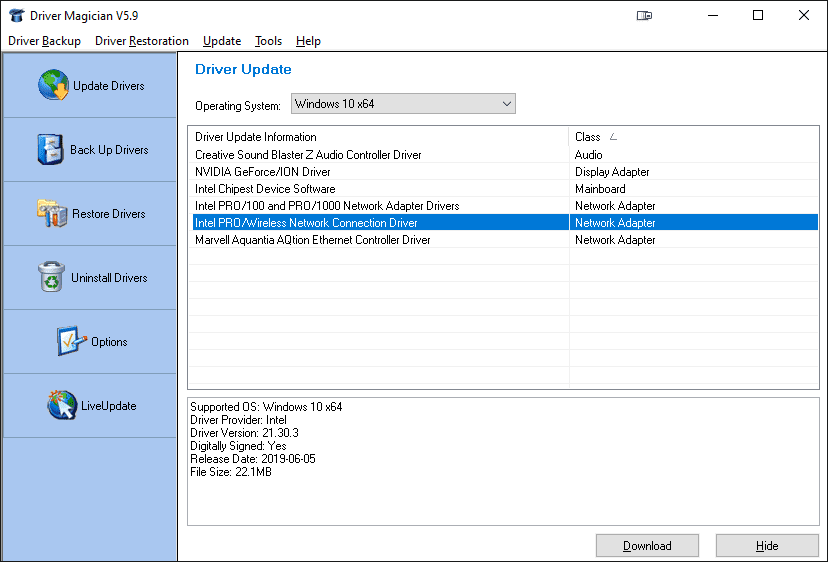Click the LiveUpdate globe icon
Screen dimensions: 828x562
[62, 406]
